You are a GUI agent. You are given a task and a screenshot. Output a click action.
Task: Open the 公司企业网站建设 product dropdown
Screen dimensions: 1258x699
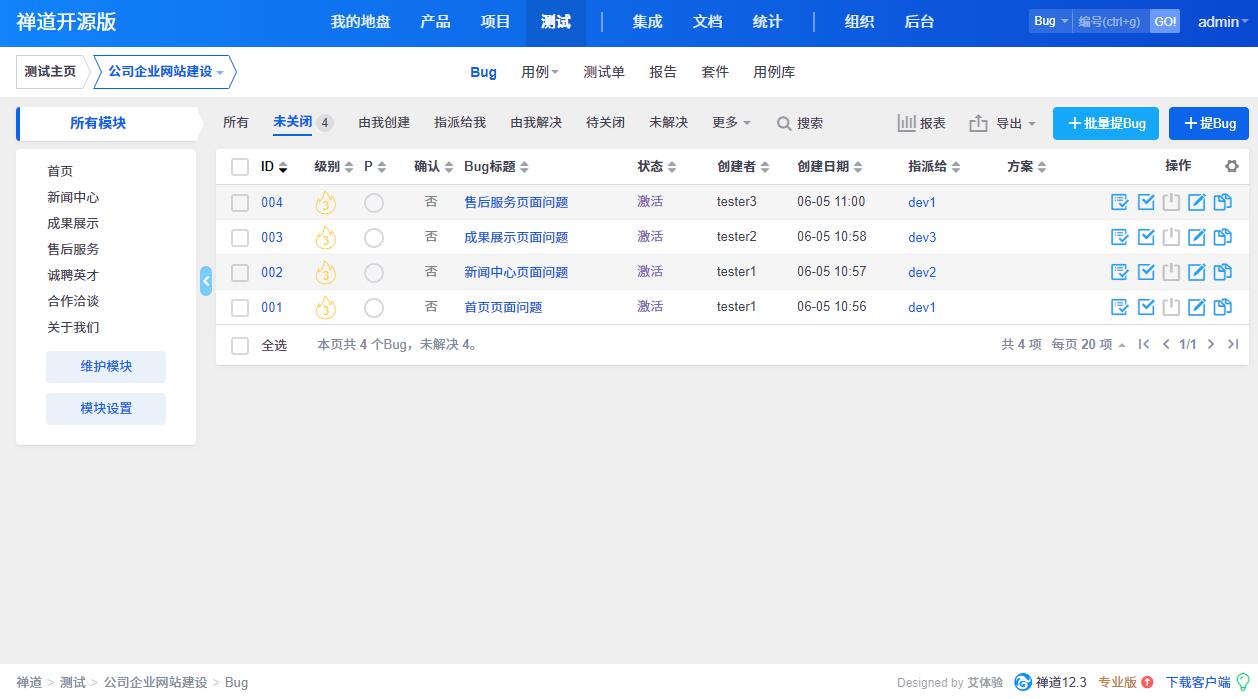(x=166, y=72)
